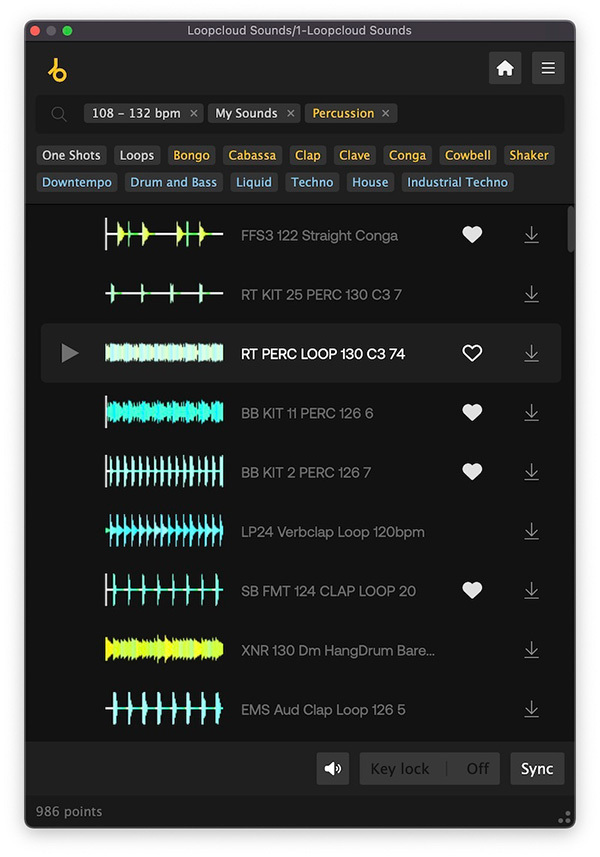
Task: Click the search magnifier icon
Action: pyautogui.click(x=59, y=114)
